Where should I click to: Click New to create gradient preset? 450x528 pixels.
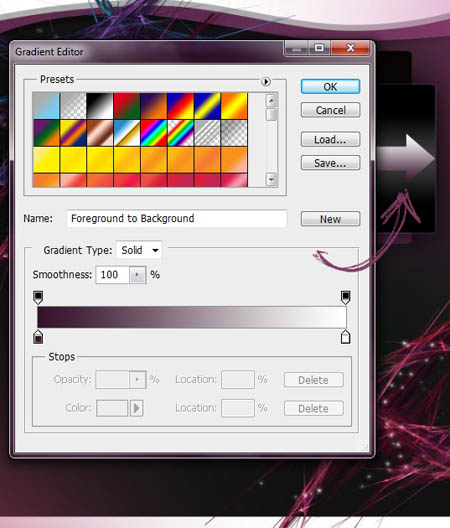click(x=330, y=219)
